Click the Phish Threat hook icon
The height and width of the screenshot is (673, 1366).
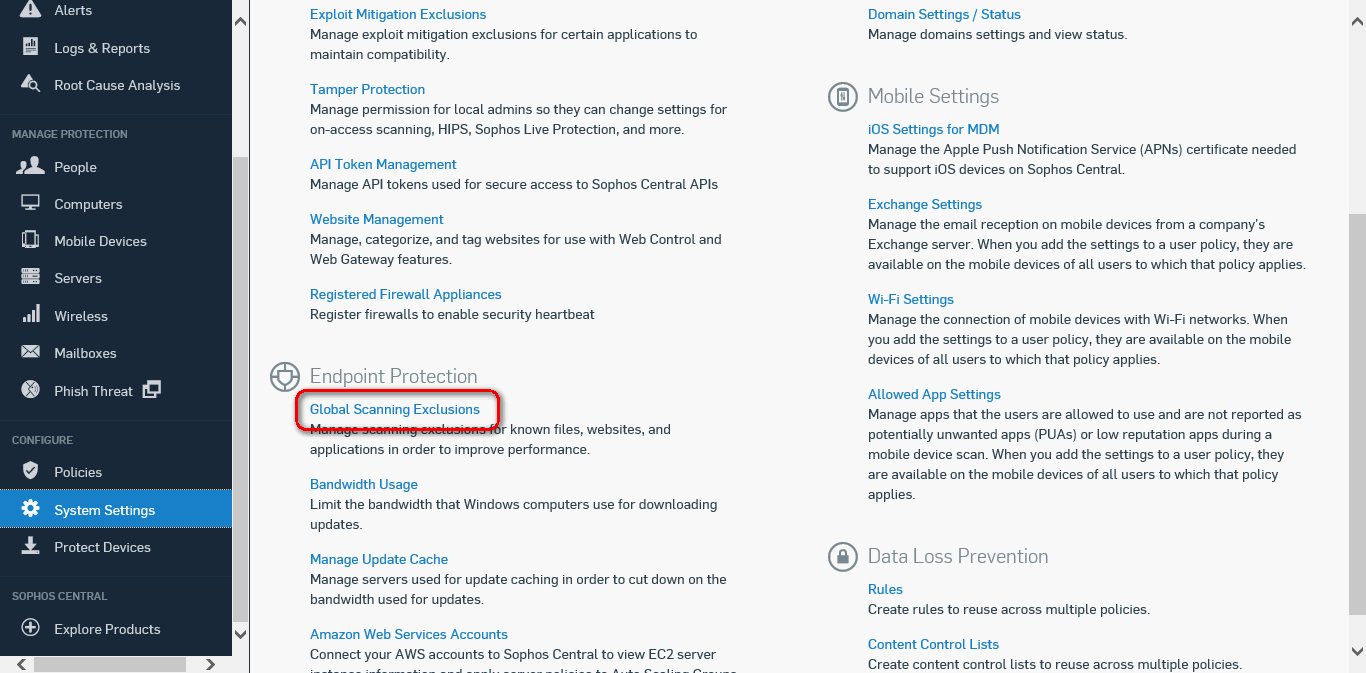pyautogui.click(x=31, y=389)
